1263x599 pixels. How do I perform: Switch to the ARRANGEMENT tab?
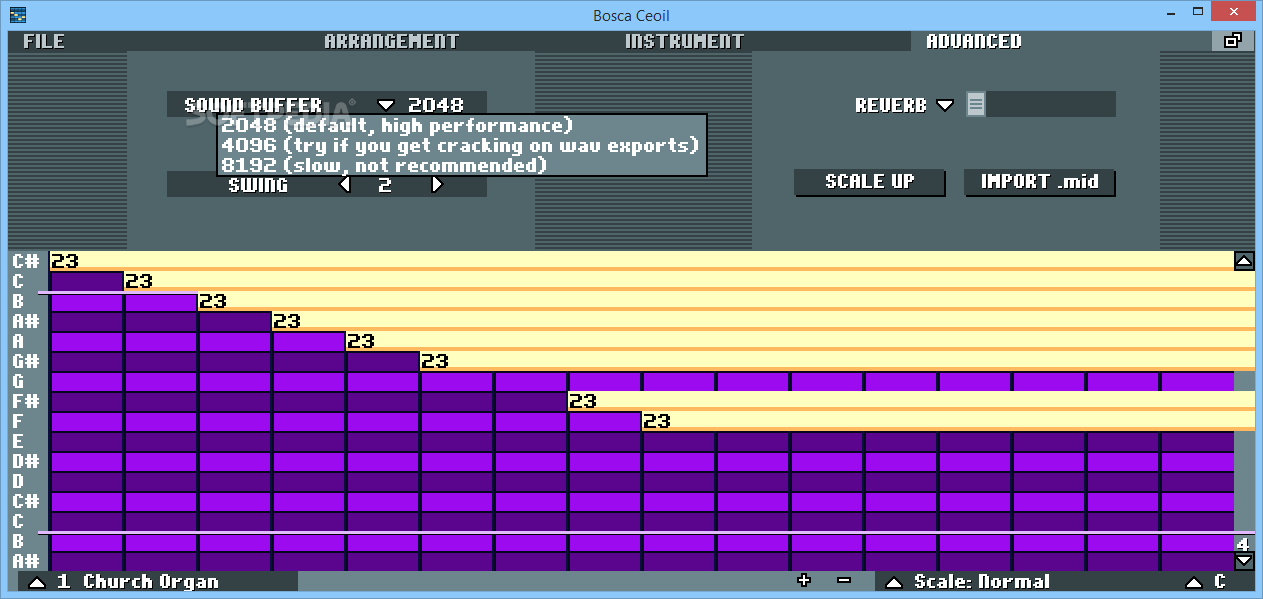click(391, 41)
